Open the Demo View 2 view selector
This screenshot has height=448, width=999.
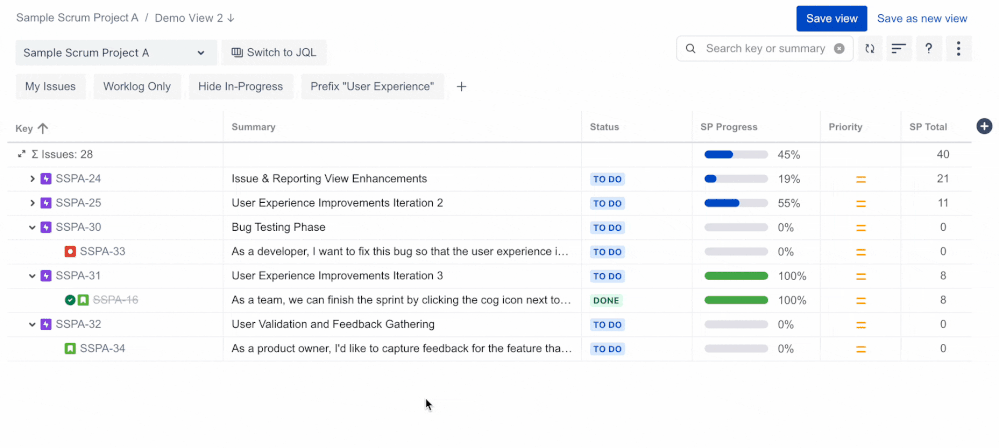[195, 18]
